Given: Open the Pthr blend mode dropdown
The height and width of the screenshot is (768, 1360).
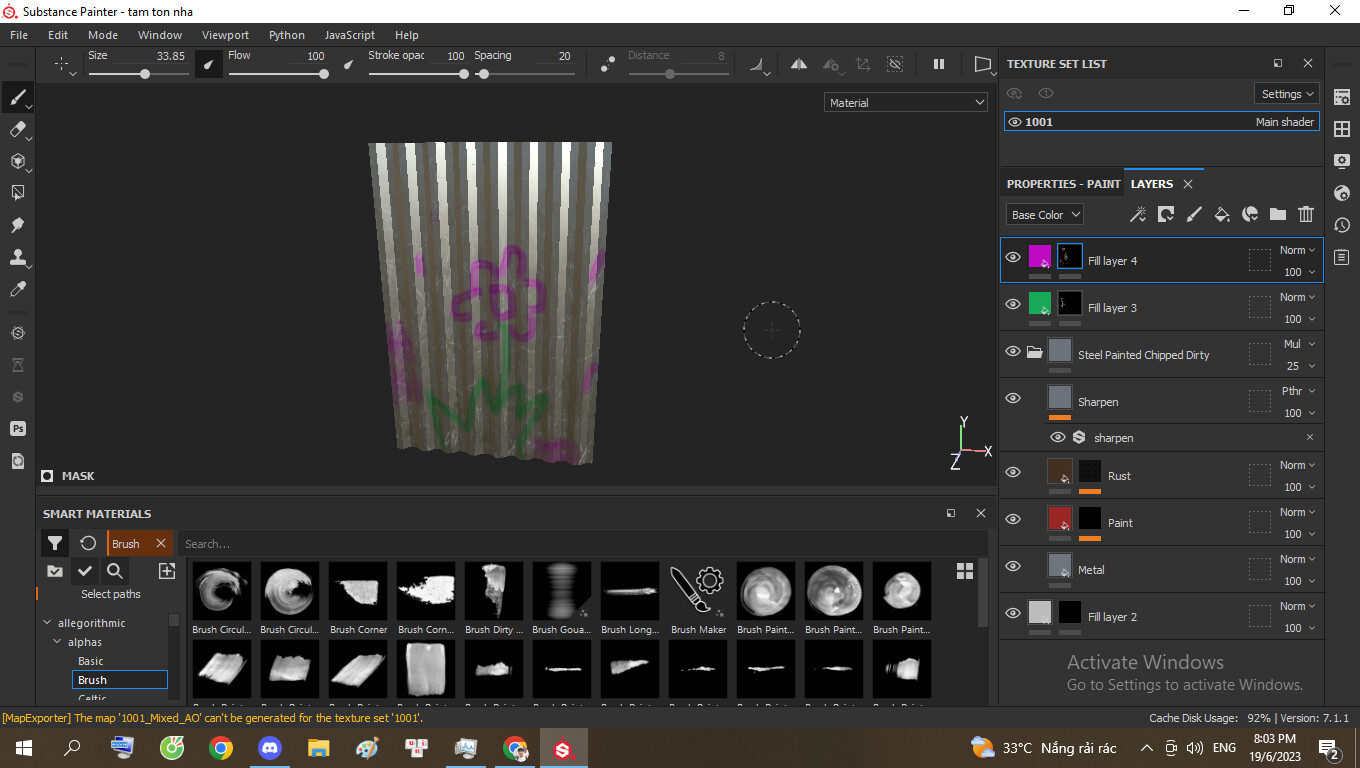Looking at the screenshot, I should (x=1298, y=391).
